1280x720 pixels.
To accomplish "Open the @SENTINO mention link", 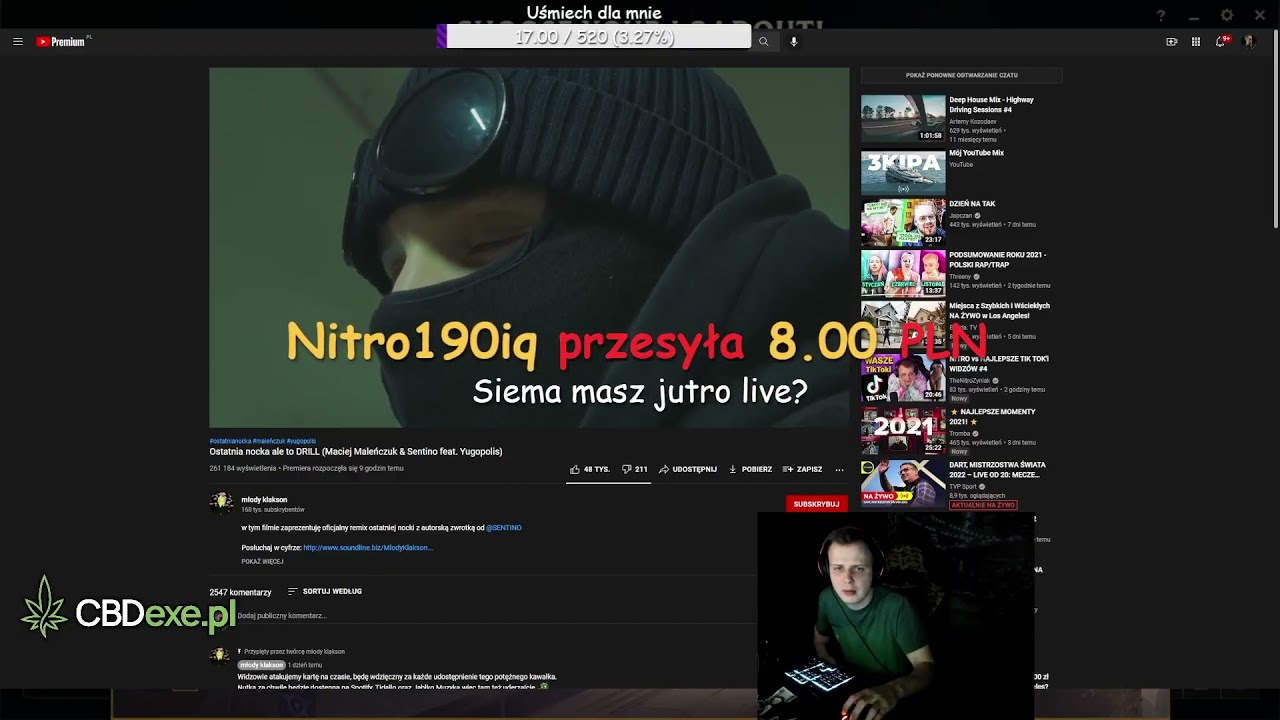I will (x=504, y=528).
